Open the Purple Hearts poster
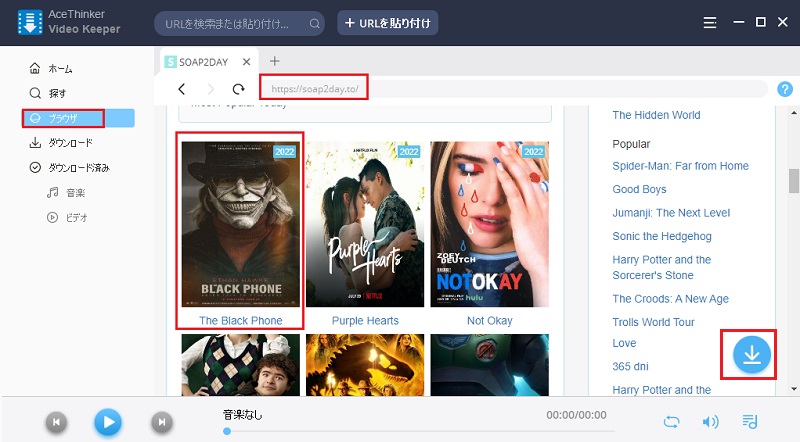 365,224
